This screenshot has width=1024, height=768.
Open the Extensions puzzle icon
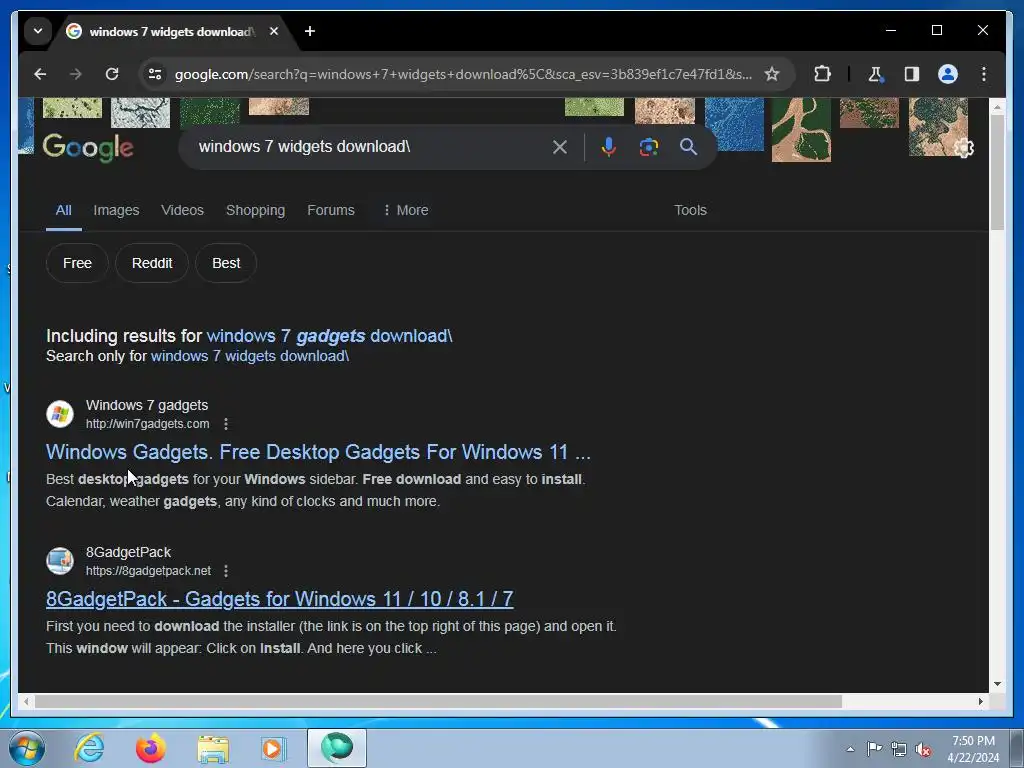pyautogui.click(x=822, y=74)
